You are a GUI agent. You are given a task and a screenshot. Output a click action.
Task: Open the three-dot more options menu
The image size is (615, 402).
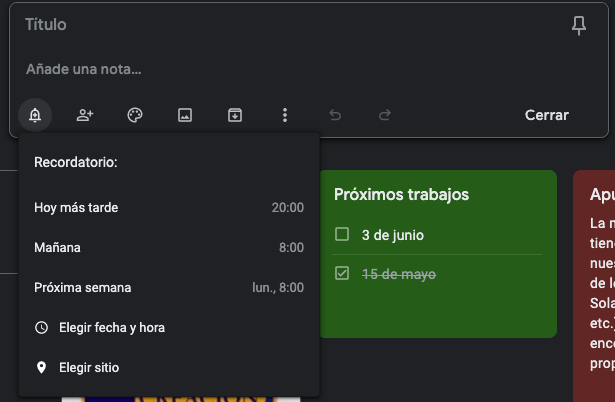click(285, 115)
